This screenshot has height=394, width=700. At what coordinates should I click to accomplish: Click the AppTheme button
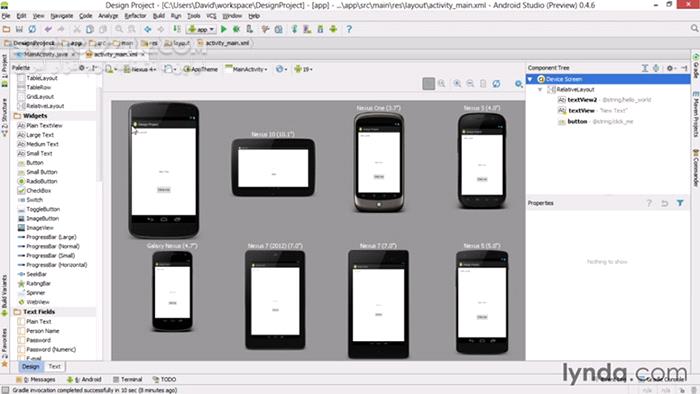201,69
